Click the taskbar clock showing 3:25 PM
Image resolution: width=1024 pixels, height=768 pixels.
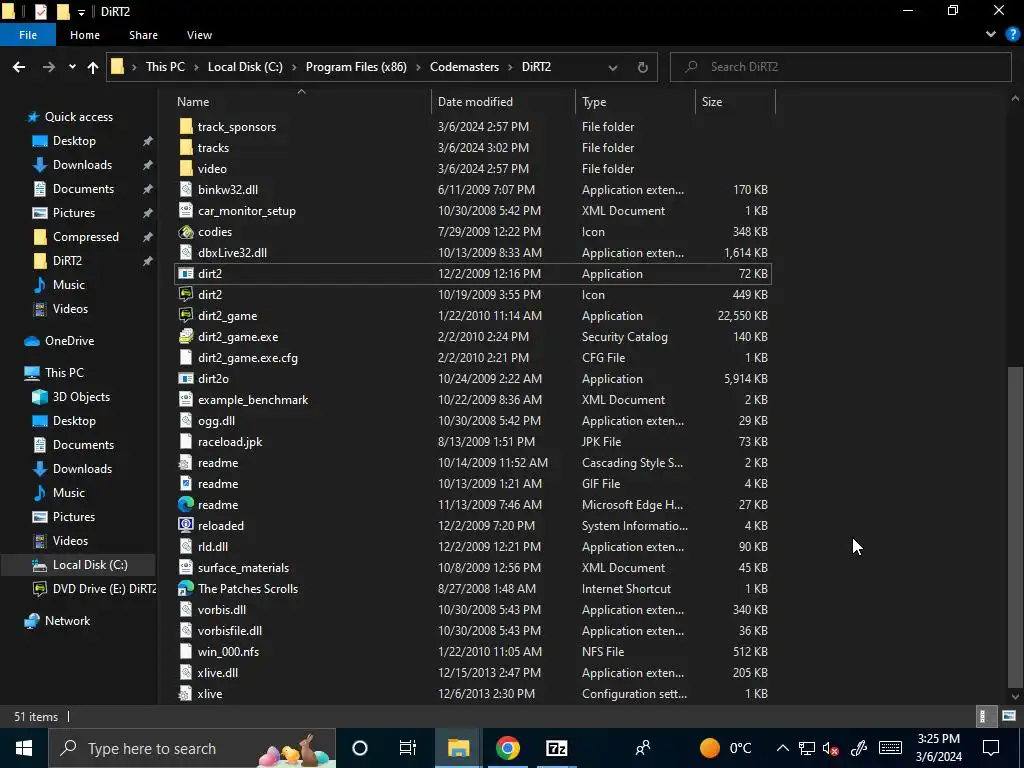(x=938, y=748)
